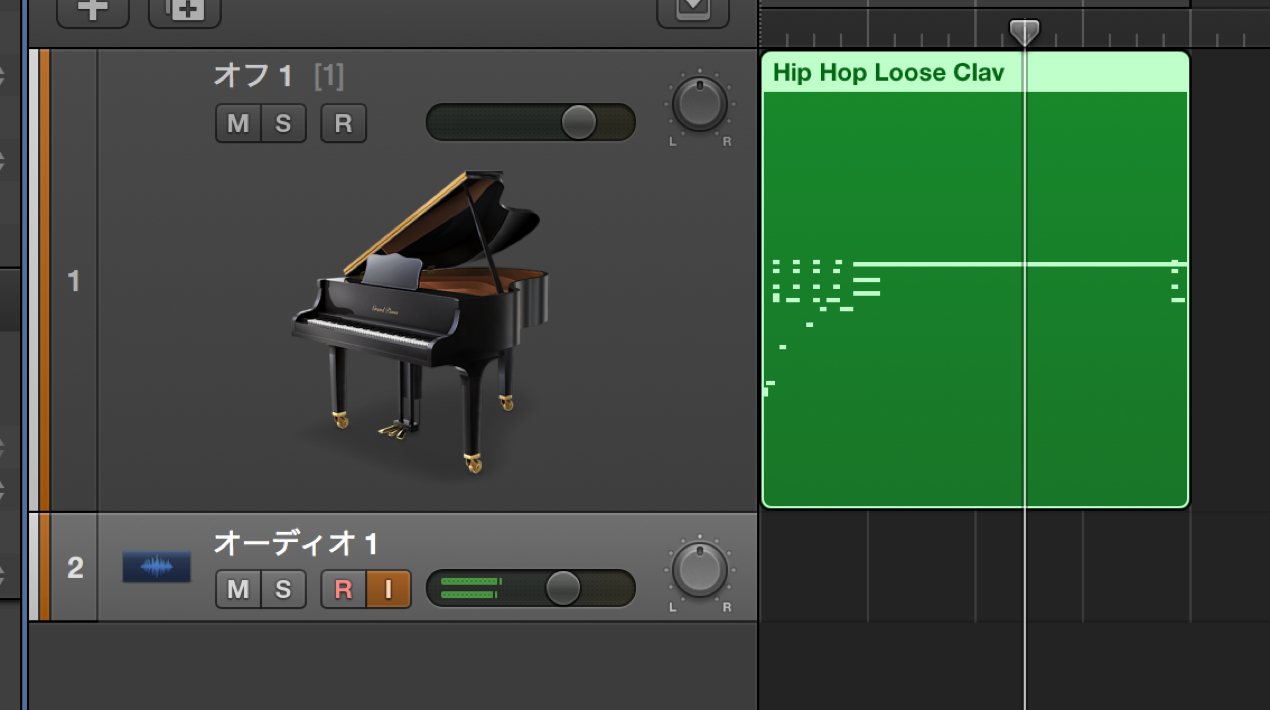This screenshot has height=710, width=1270.
Task: Add a new track with plus button
Action: [x=93, y=10]
